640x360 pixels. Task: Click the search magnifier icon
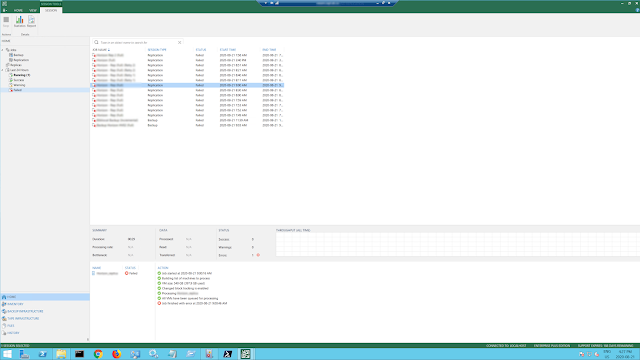pos(96,42)
